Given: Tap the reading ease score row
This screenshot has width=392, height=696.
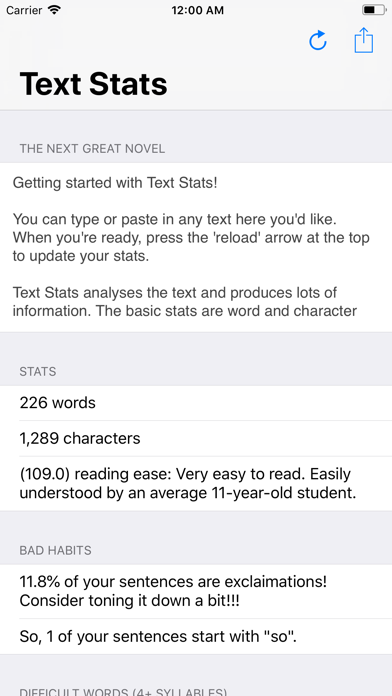Looking at the screenshot, I should click(x=196, y=483).
